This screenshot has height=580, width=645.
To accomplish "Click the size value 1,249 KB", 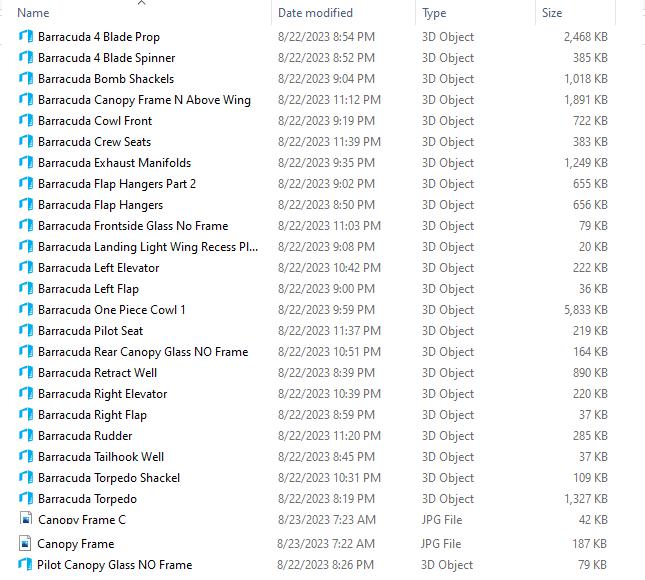I will click(586, 163).
